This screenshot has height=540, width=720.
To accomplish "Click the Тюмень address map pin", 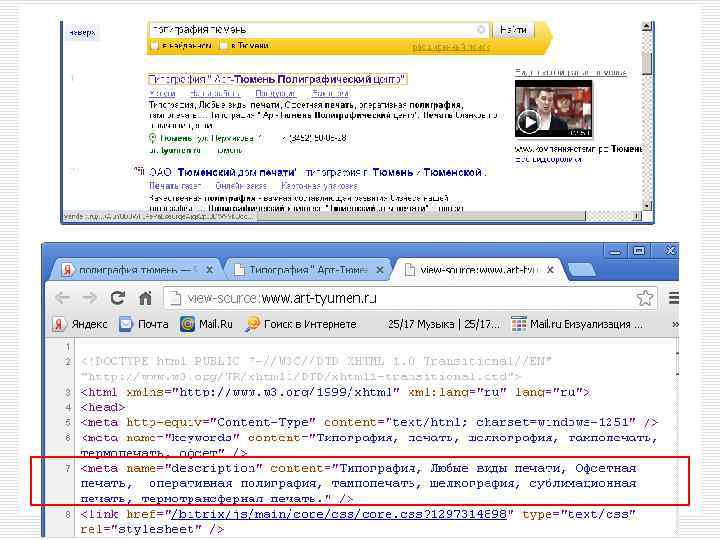I will pos(152,138).
